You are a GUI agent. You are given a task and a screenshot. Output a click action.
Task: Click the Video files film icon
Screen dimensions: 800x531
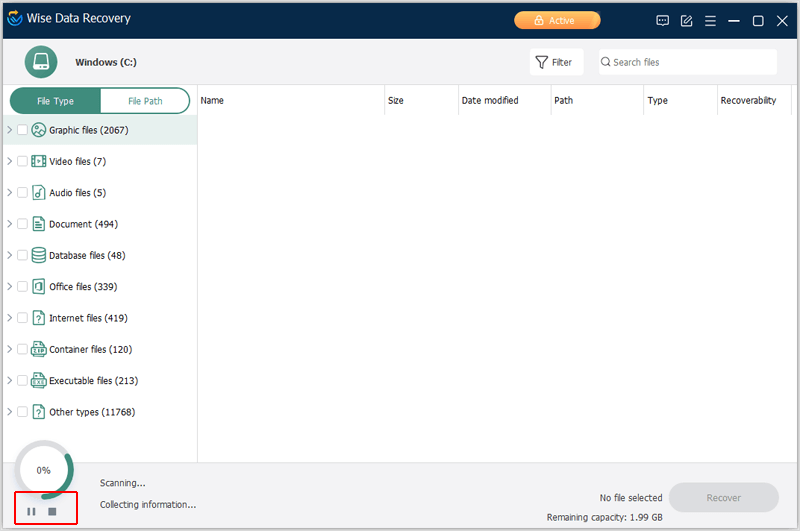click(x=39, y=161)
